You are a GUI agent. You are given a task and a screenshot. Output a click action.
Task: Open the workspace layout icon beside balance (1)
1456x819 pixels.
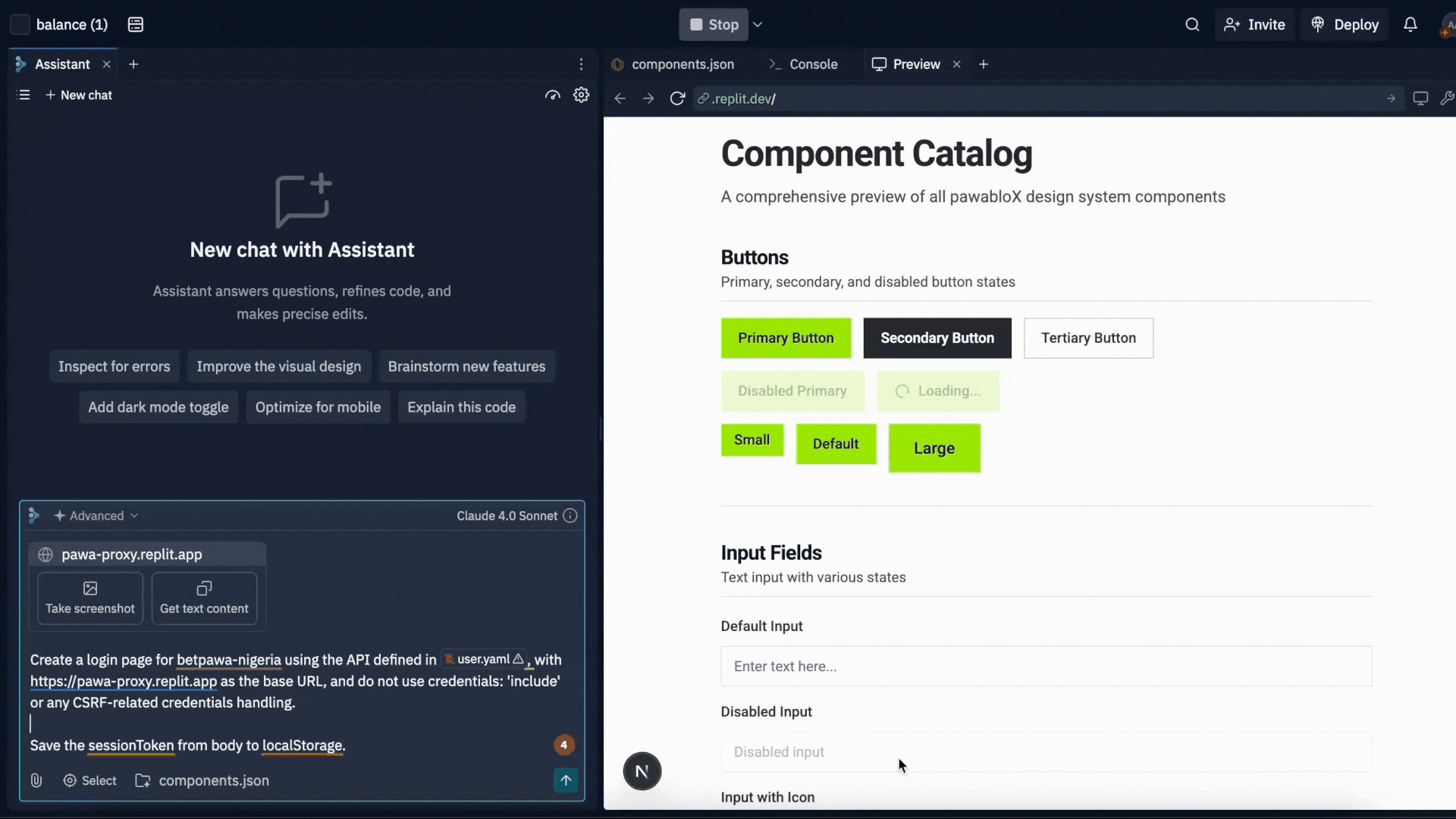pyautogui.click(x=136, y=24)
